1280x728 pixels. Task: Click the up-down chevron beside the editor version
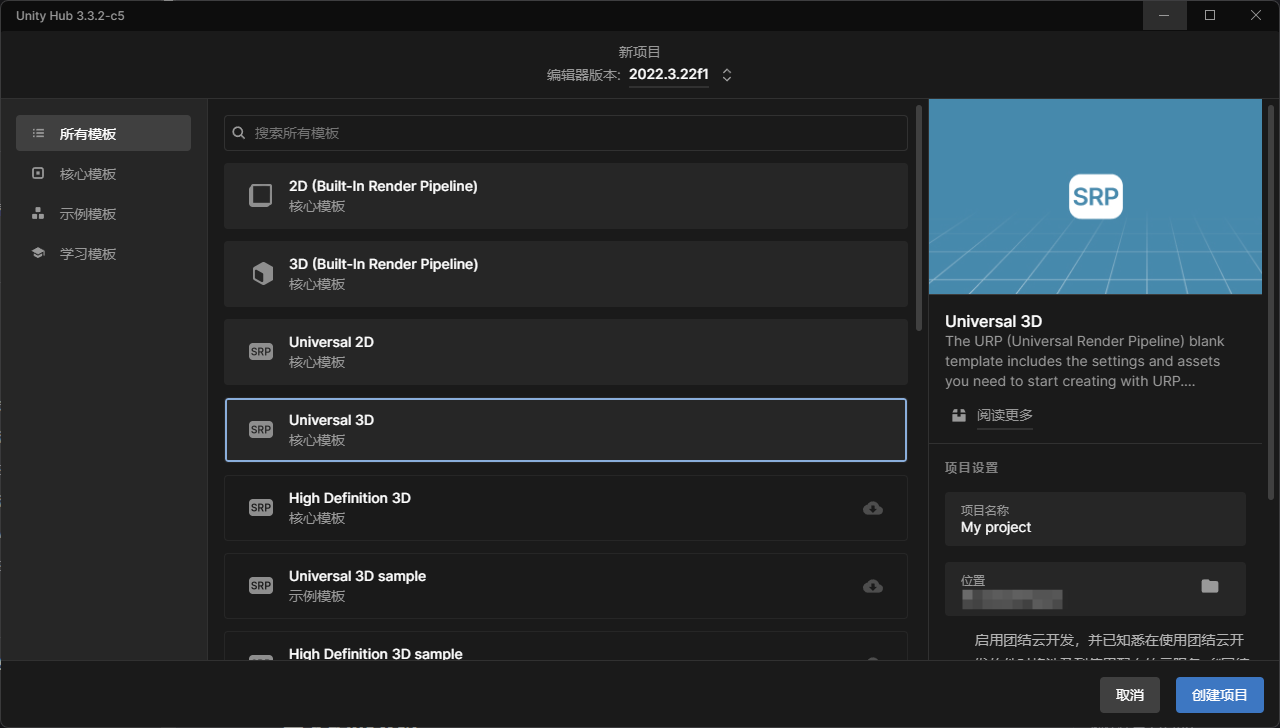[x=727, y=75]
